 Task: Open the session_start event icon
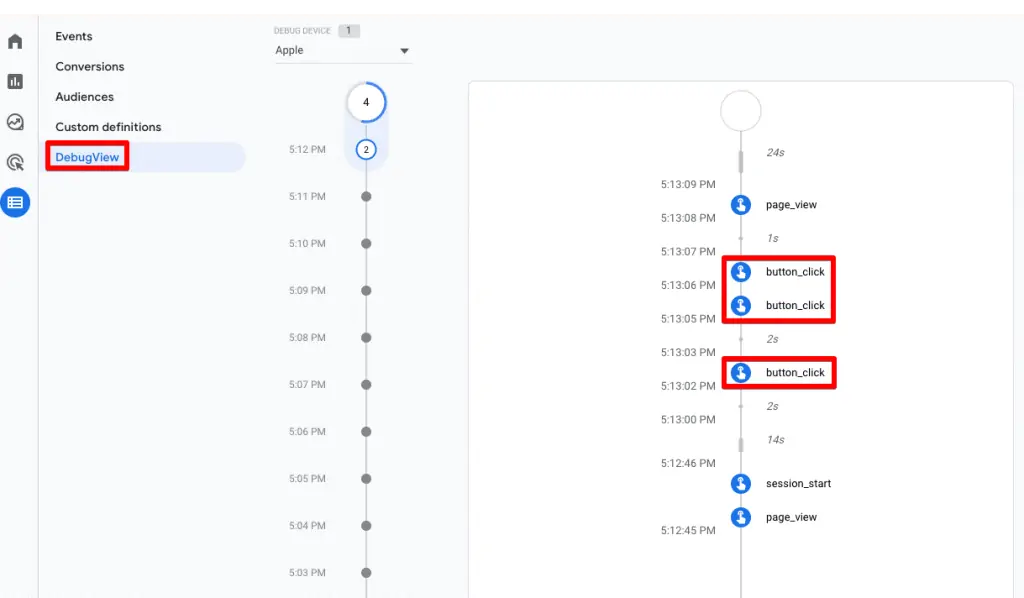[740, 483]
